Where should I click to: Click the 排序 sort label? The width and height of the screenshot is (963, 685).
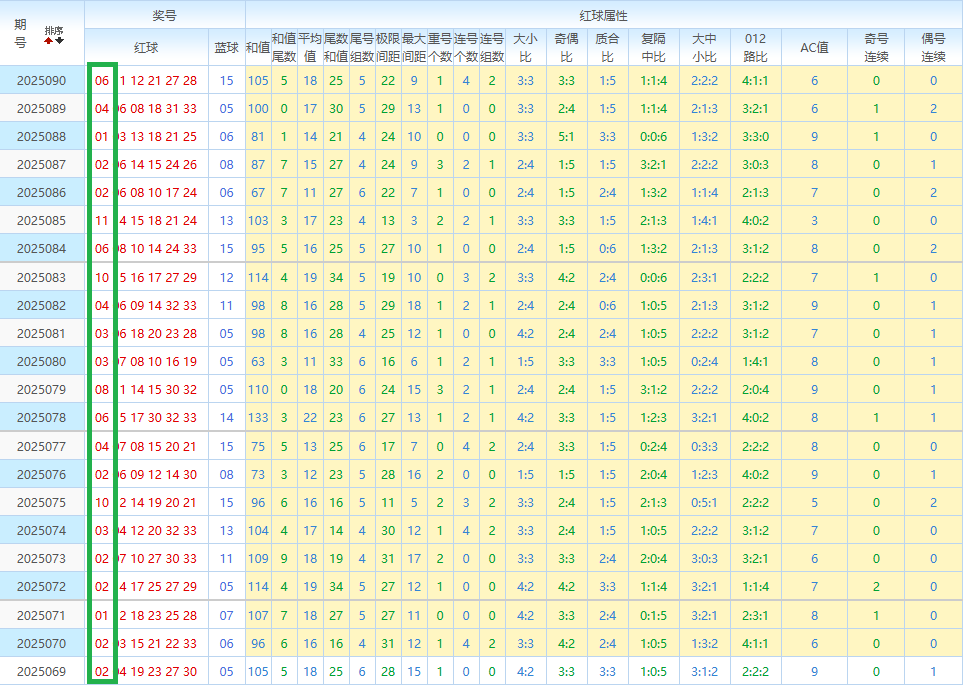54,31
